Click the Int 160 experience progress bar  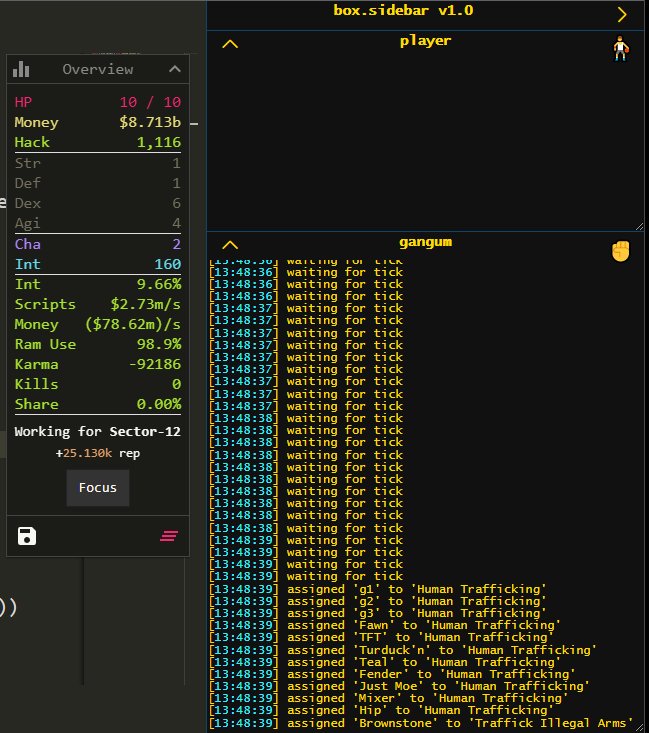(98, 274)
